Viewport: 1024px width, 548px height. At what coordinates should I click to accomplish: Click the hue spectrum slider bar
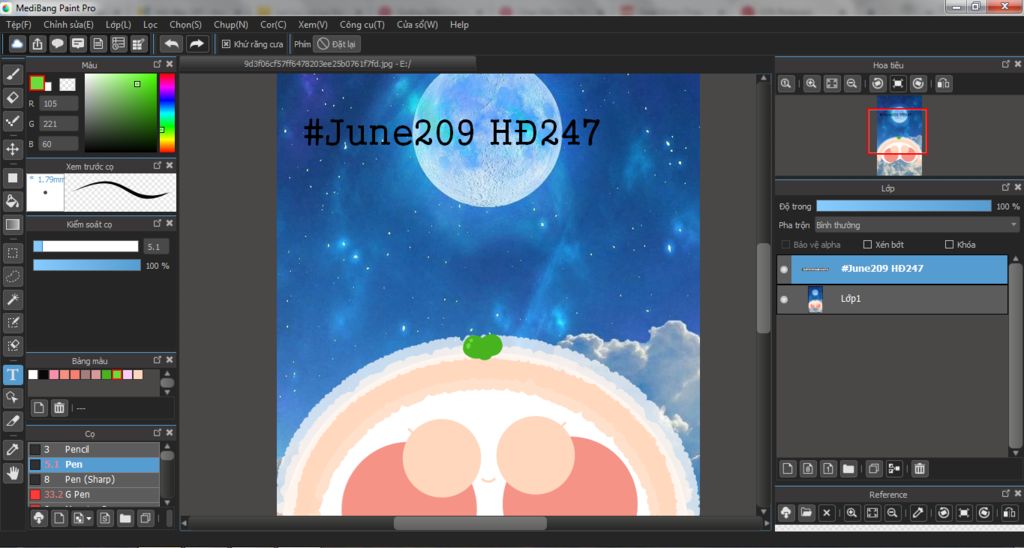167,112
